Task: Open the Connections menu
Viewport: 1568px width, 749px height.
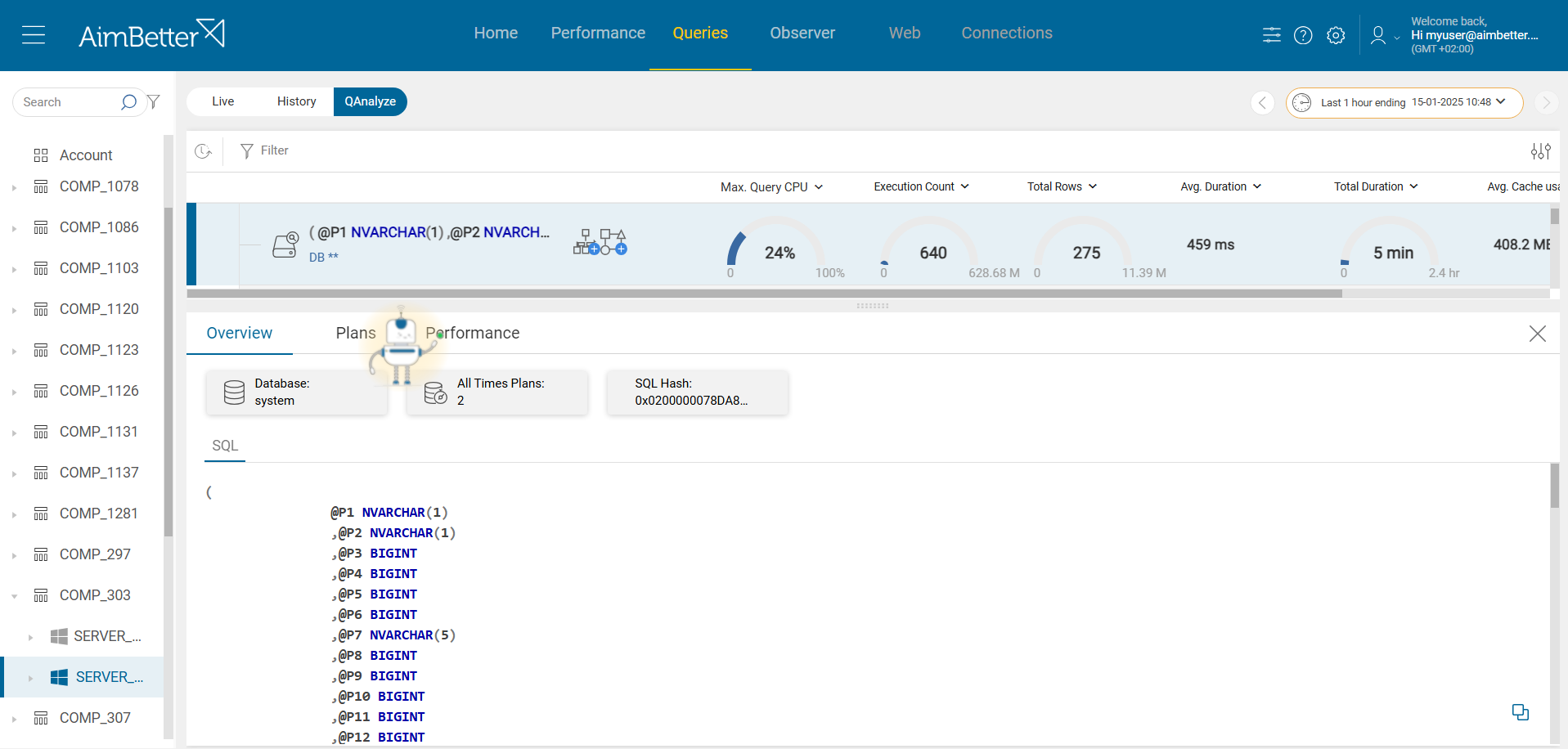Action: coord(1007,34)
